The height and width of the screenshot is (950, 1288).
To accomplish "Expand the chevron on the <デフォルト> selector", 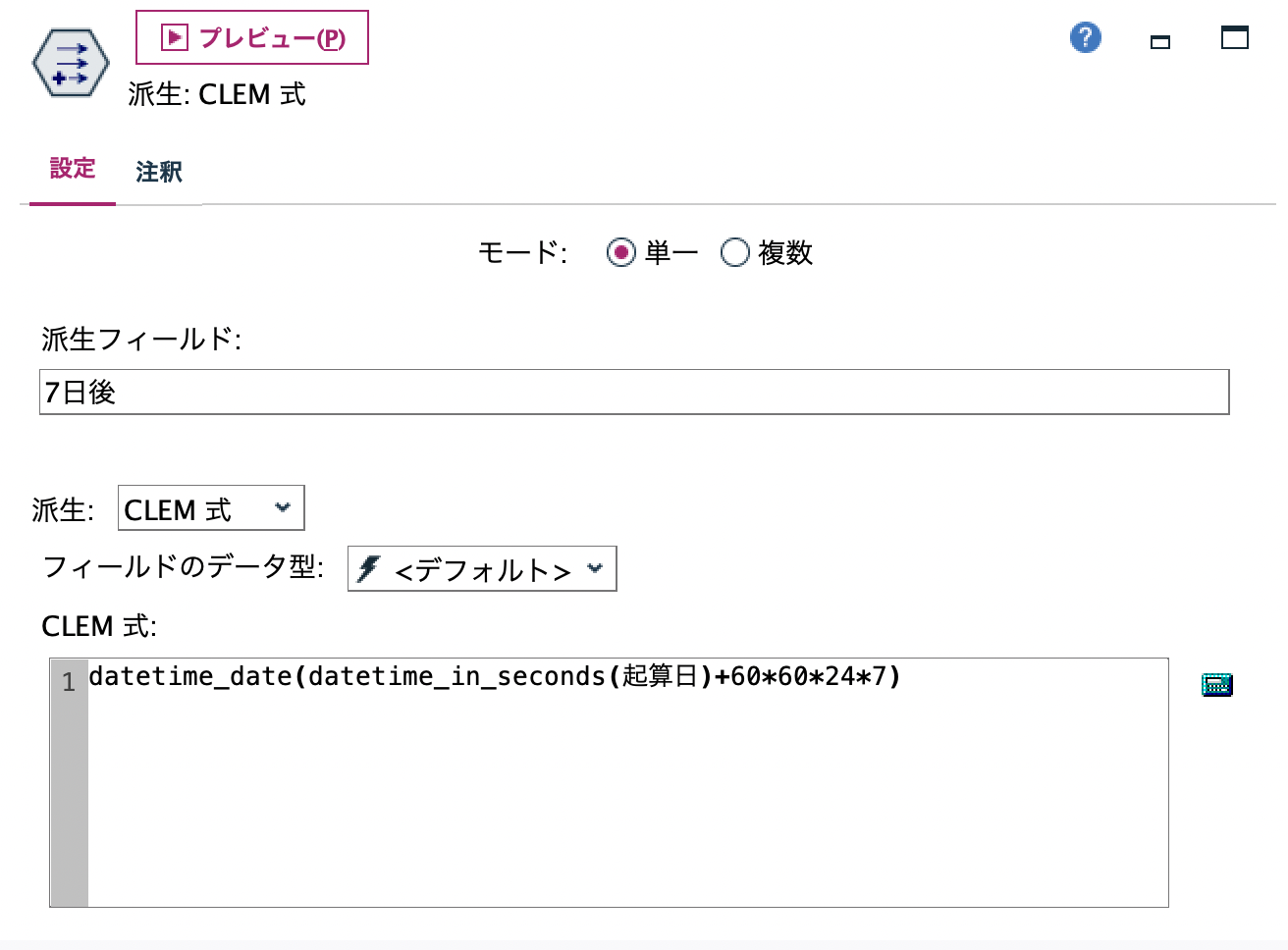I will pos(597,569).
